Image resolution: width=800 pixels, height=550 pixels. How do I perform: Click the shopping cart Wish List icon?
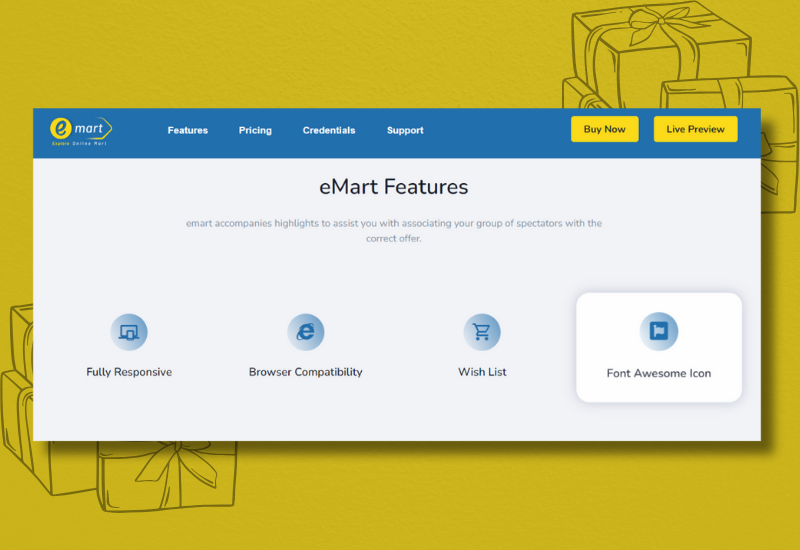(482, 332)
